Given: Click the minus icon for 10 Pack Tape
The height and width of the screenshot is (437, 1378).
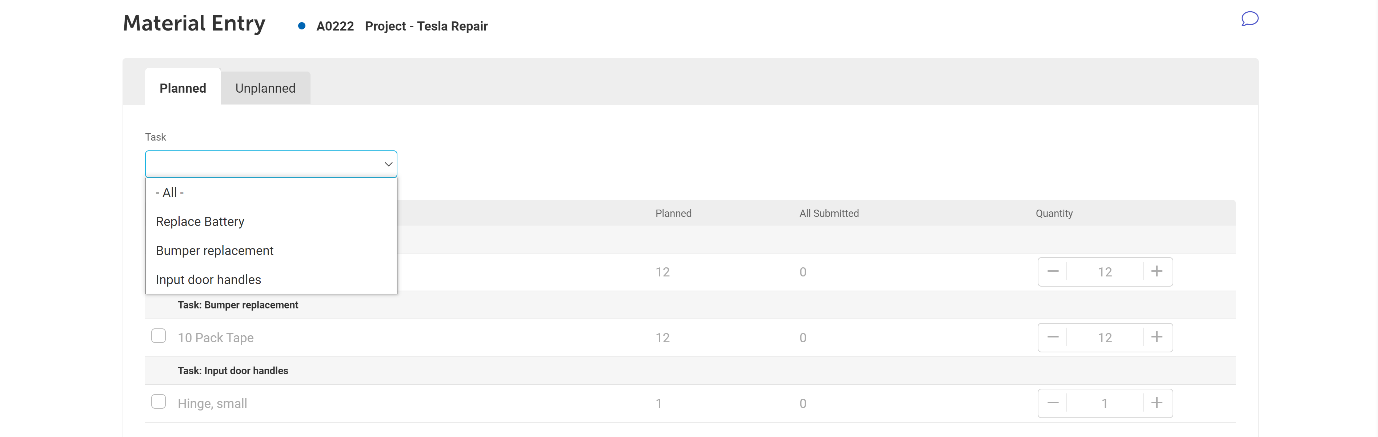Looking at the screenshot, I should pos(1053,338).
